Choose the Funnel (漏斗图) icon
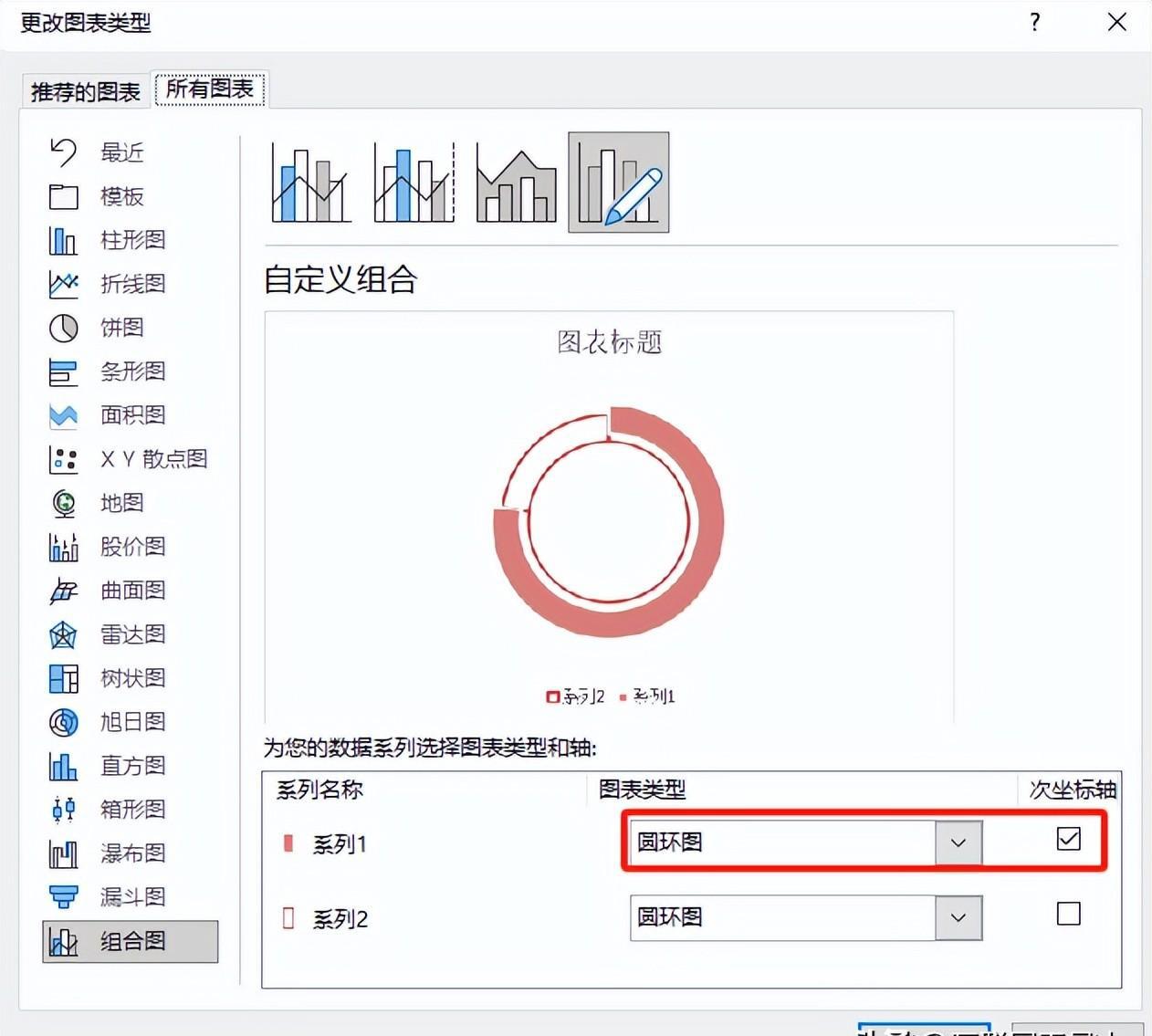1152x1036 pixels. 63,897
